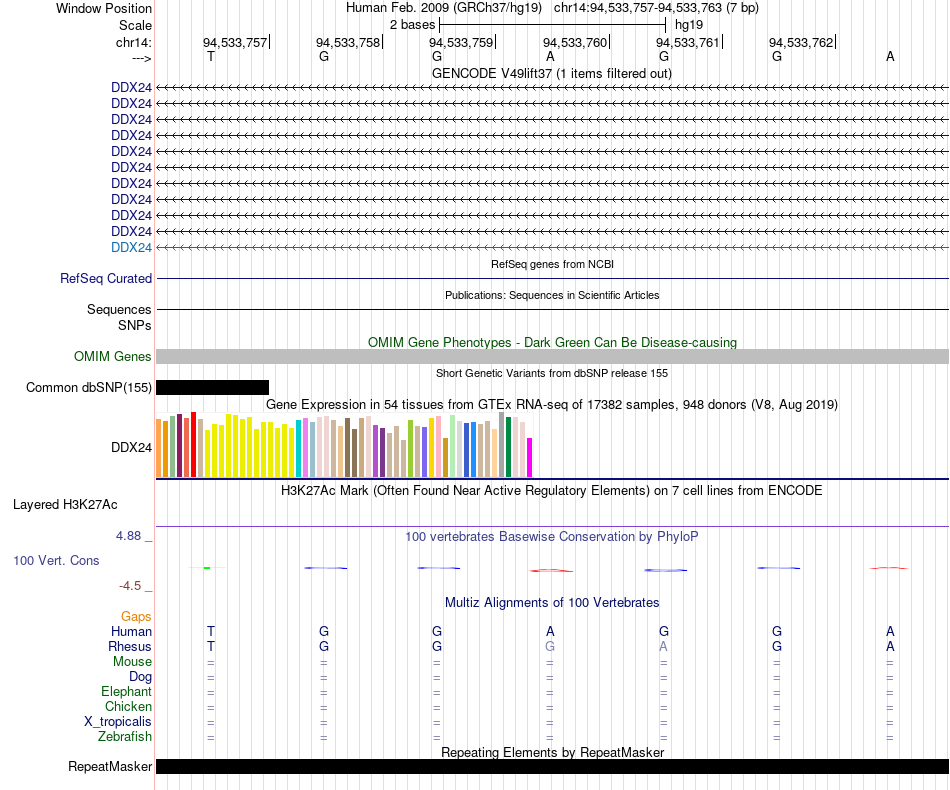Open Short Genetic Variants from dbSNP title
Screen dimensions: 950x790
tap(552, 373)
